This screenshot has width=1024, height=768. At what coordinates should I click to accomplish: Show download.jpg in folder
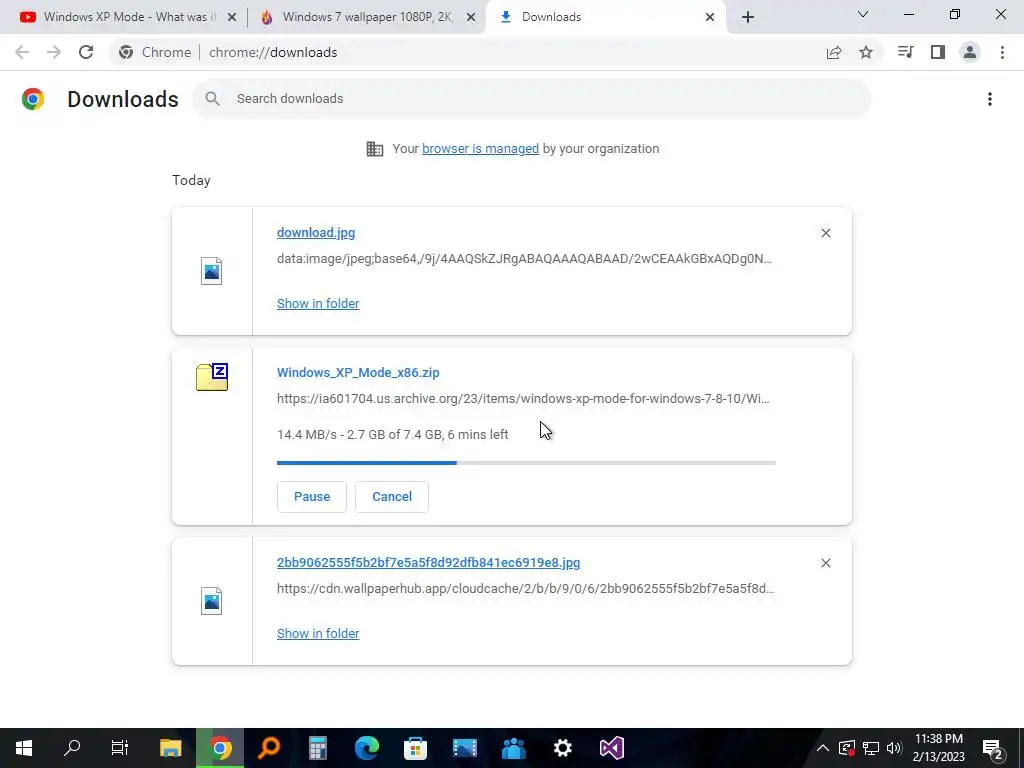pos(318,304)
